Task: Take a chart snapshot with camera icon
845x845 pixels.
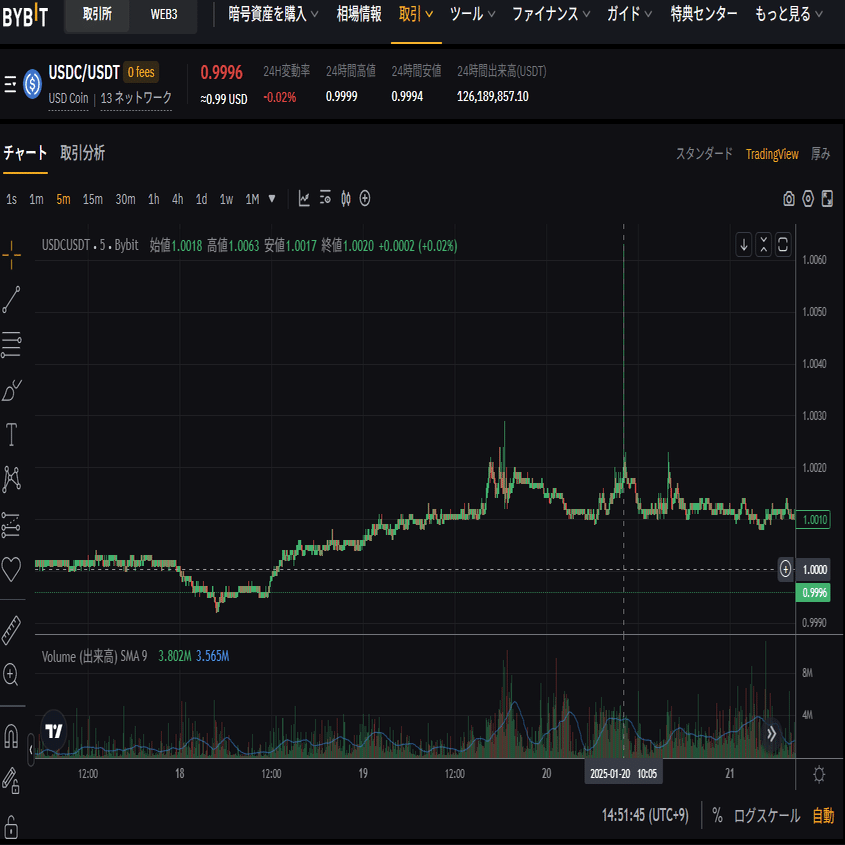Action: coord(788,199)
